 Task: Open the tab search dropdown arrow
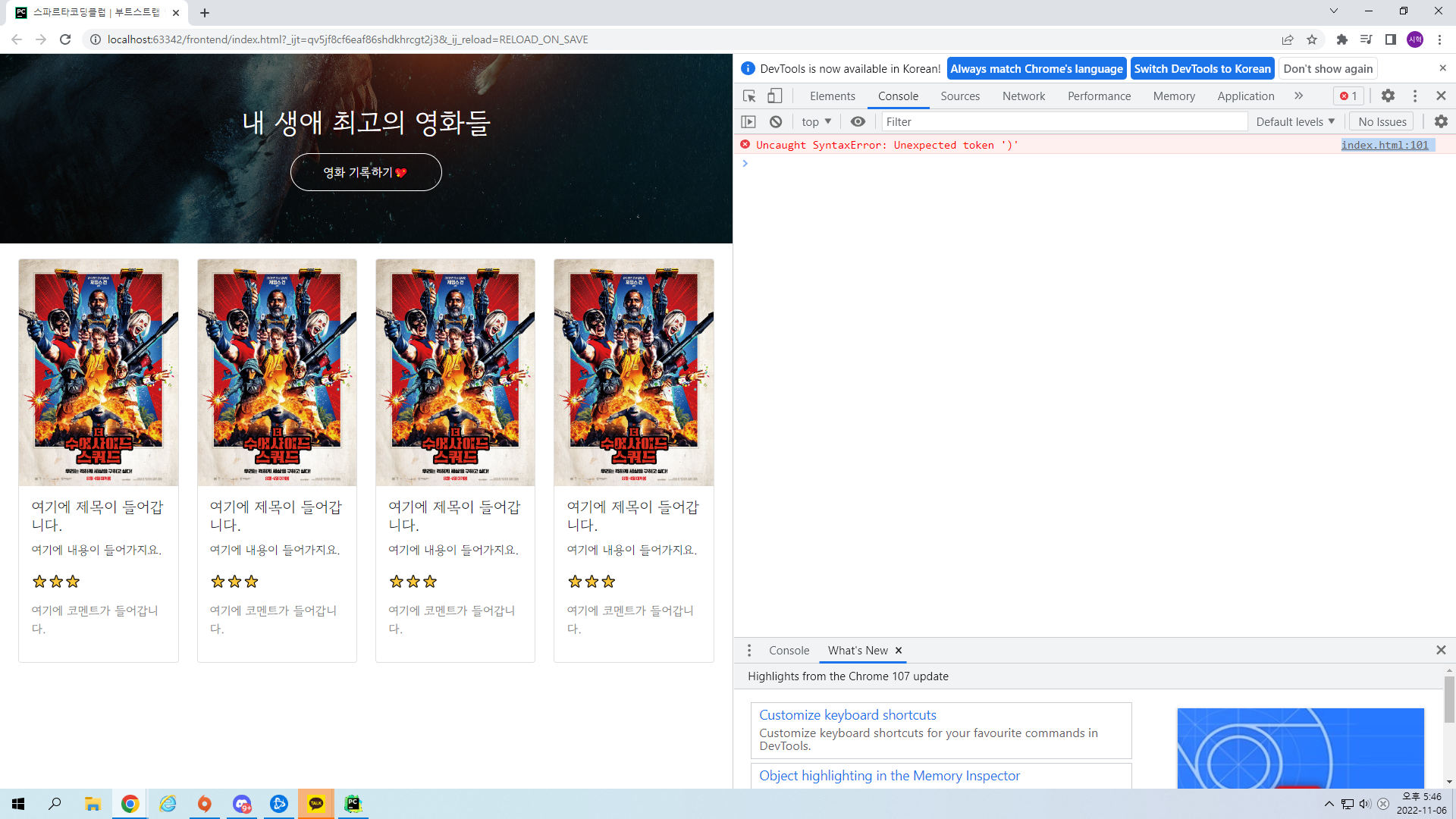tap(1334, 11)
